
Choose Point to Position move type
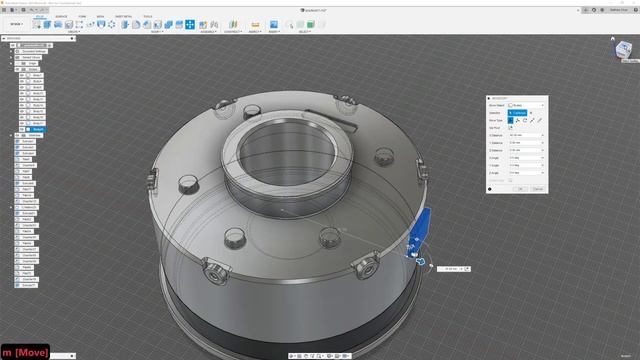pyautogui.click(x=539, y=120)
